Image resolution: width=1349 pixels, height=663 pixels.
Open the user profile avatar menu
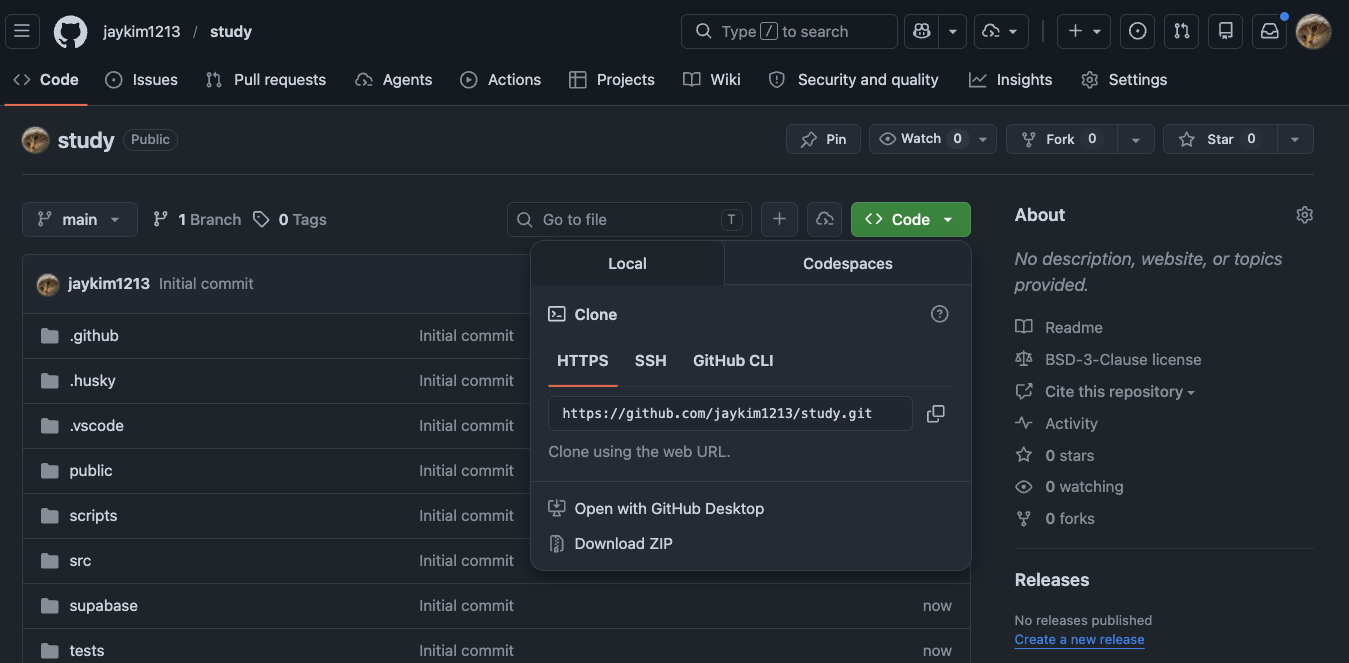[1313, 32]
